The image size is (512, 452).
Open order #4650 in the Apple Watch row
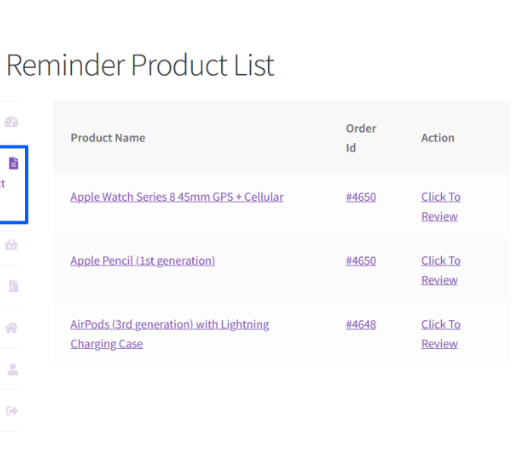tap(361, 197)
